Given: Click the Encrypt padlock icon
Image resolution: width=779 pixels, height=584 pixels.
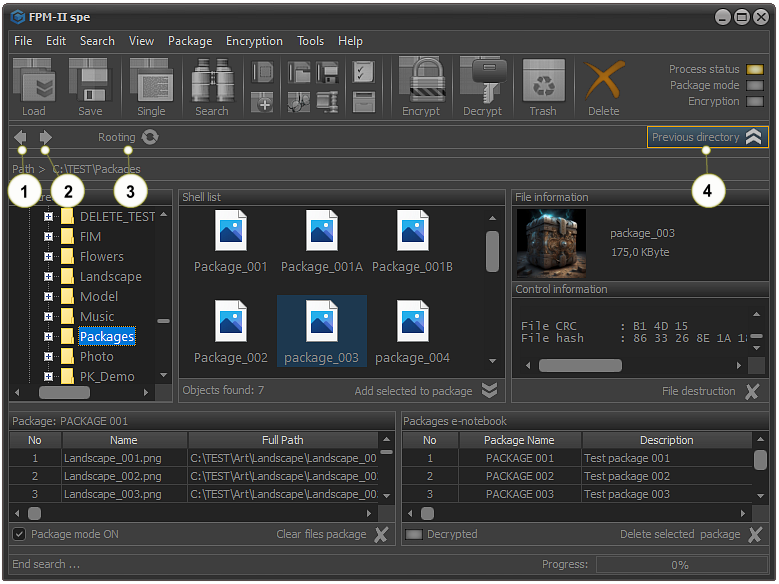Looking at the screenshot, I should point(421,81).
